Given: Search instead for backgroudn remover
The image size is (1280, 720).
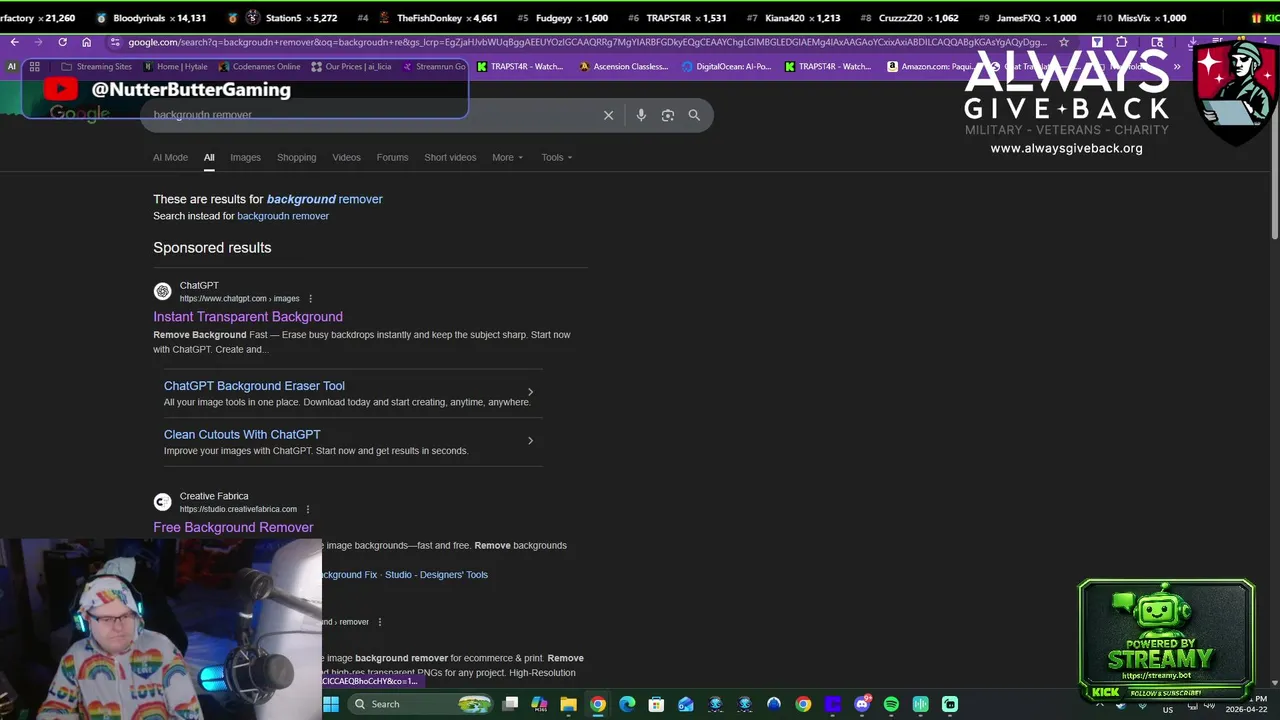Looking at the screenshot, I should (283, 216).
